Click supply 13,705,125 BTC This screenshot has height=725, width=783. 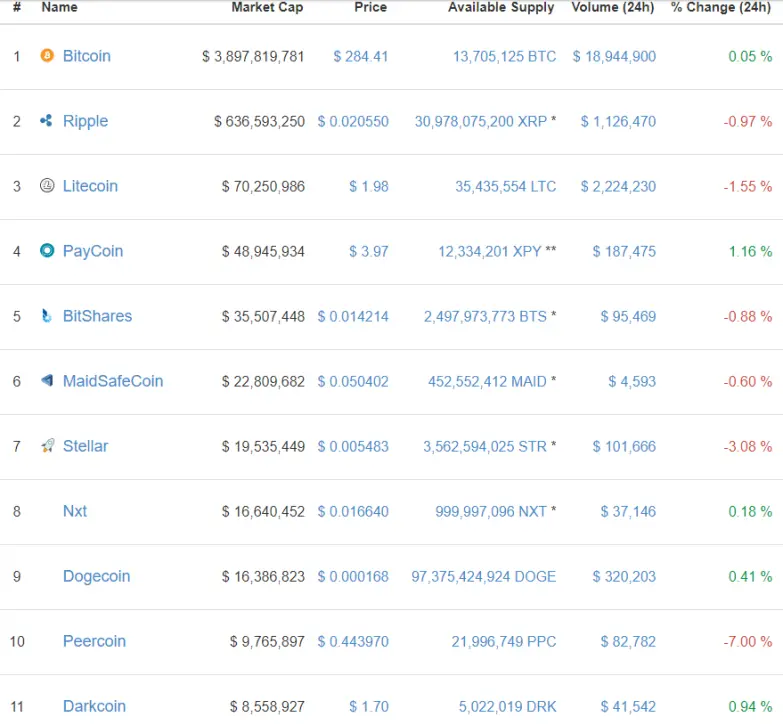coord(504,56)
